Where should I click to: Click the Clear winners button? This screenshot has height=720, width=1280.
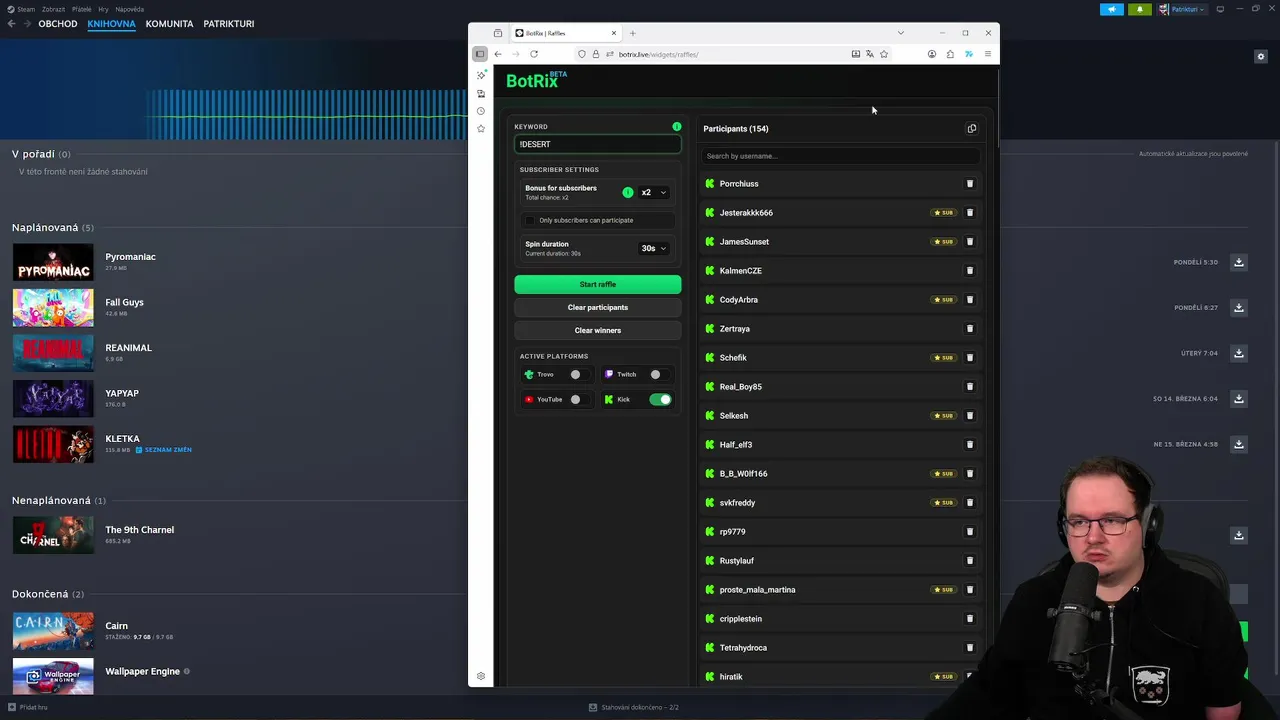(598, 330)
